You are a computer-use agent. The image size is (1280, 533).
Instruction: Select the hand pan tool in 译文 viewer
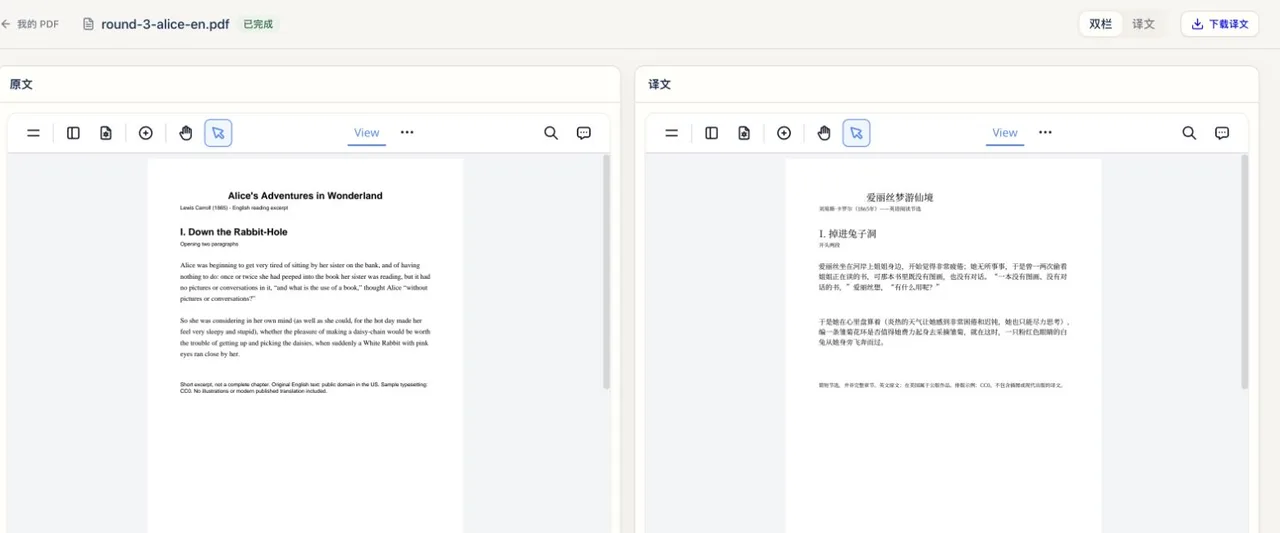point(824,133)
